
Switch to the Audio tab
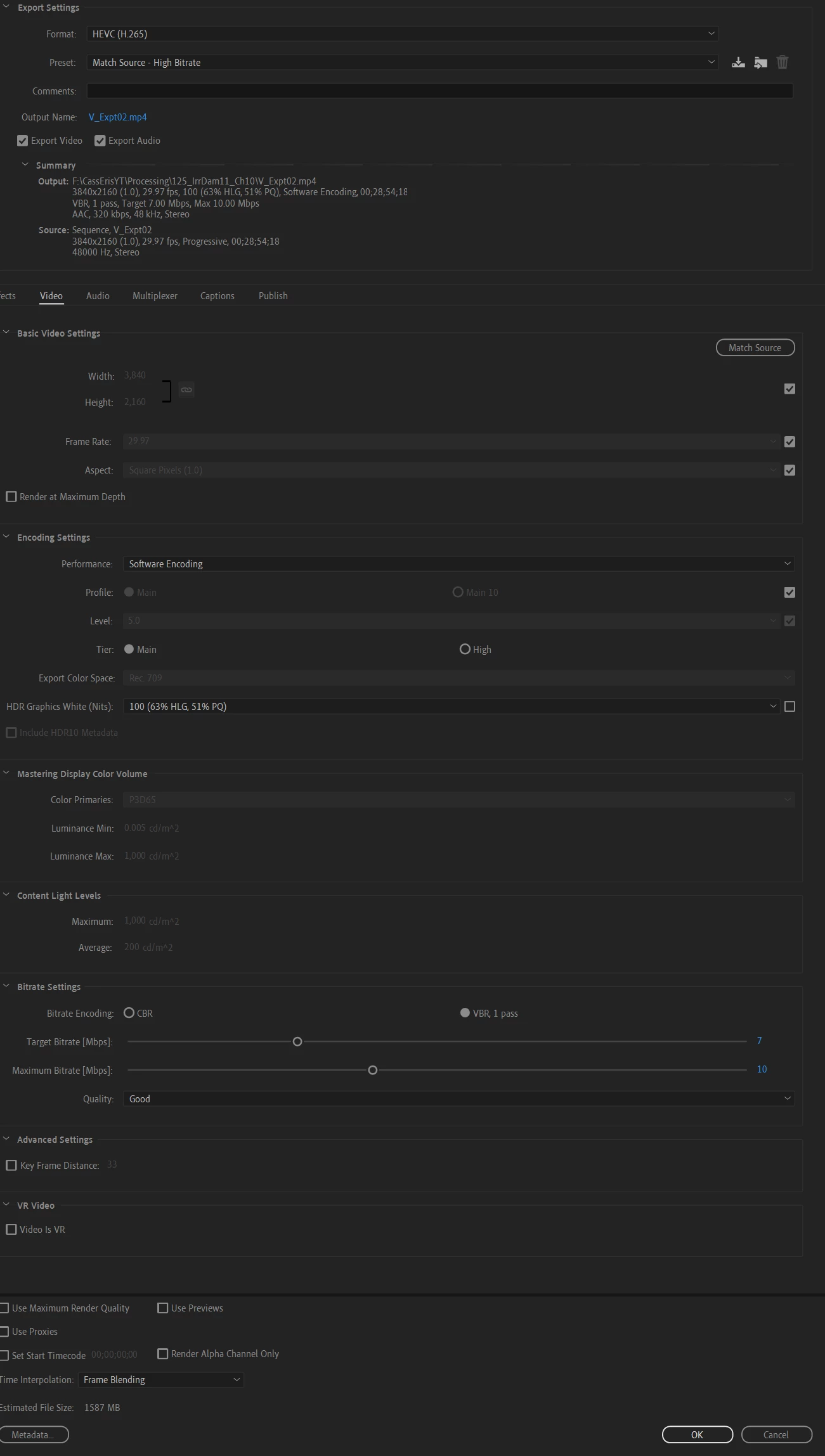pos(98,296)
